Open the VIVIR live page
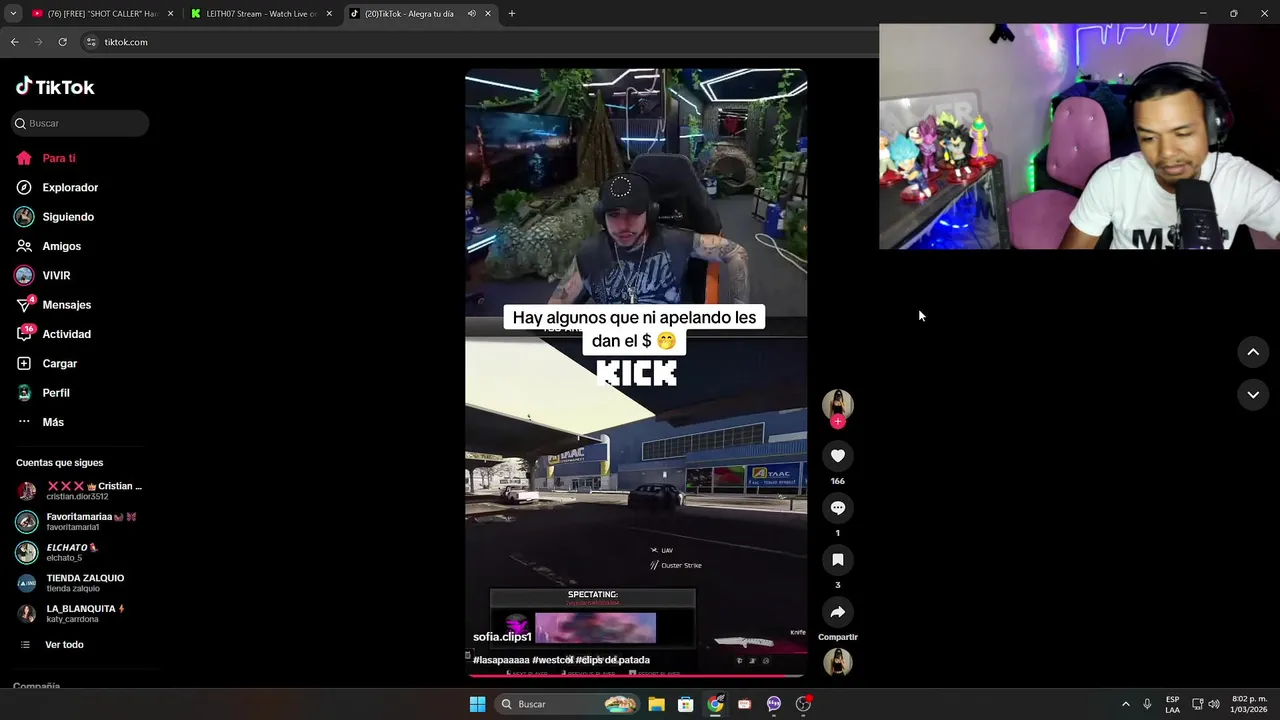This screenshot has width=1280, height=720. [x=43, y=275]
